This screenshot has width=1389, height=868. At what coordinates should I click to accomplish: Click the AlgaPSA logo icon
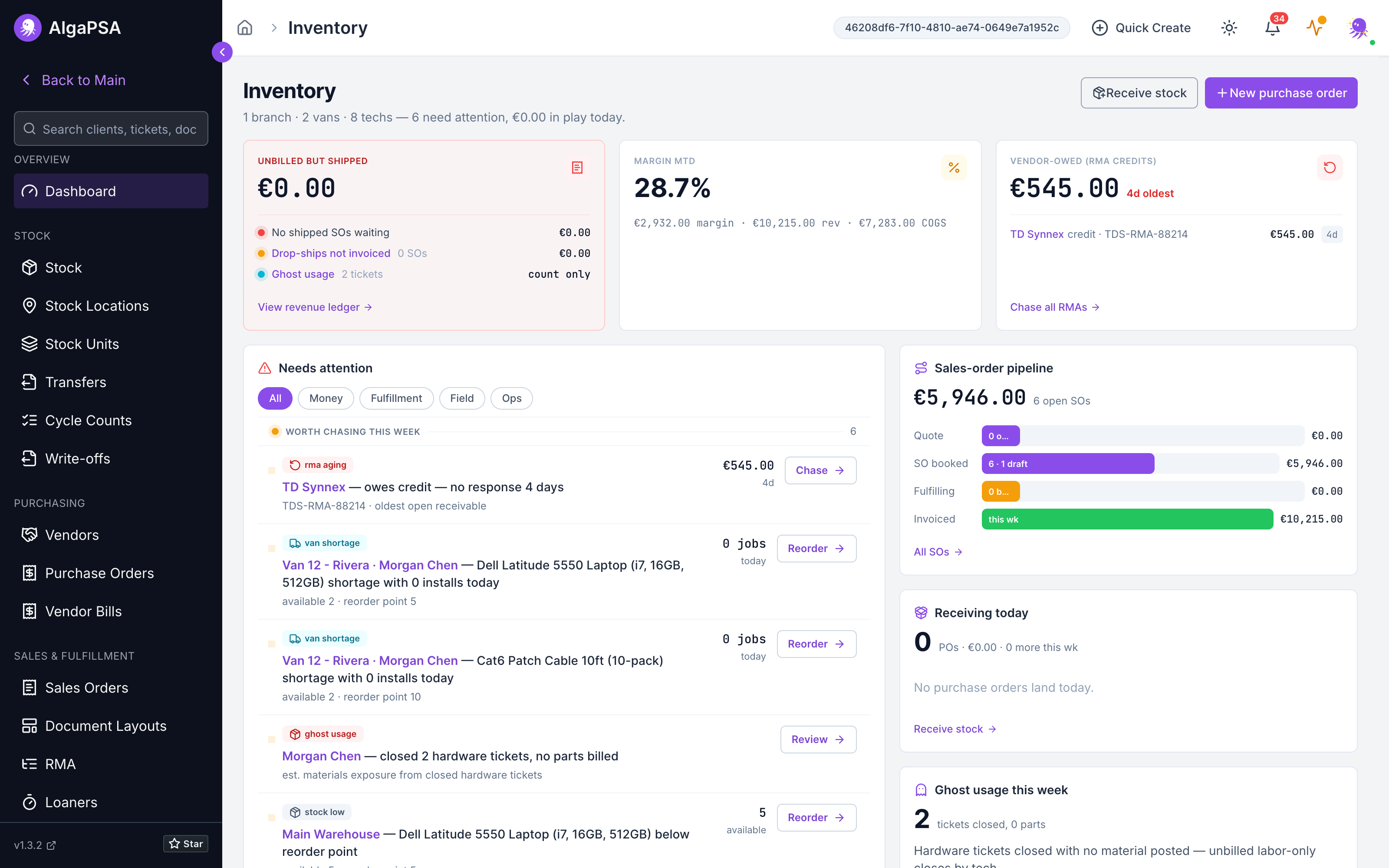coord(27,27)
